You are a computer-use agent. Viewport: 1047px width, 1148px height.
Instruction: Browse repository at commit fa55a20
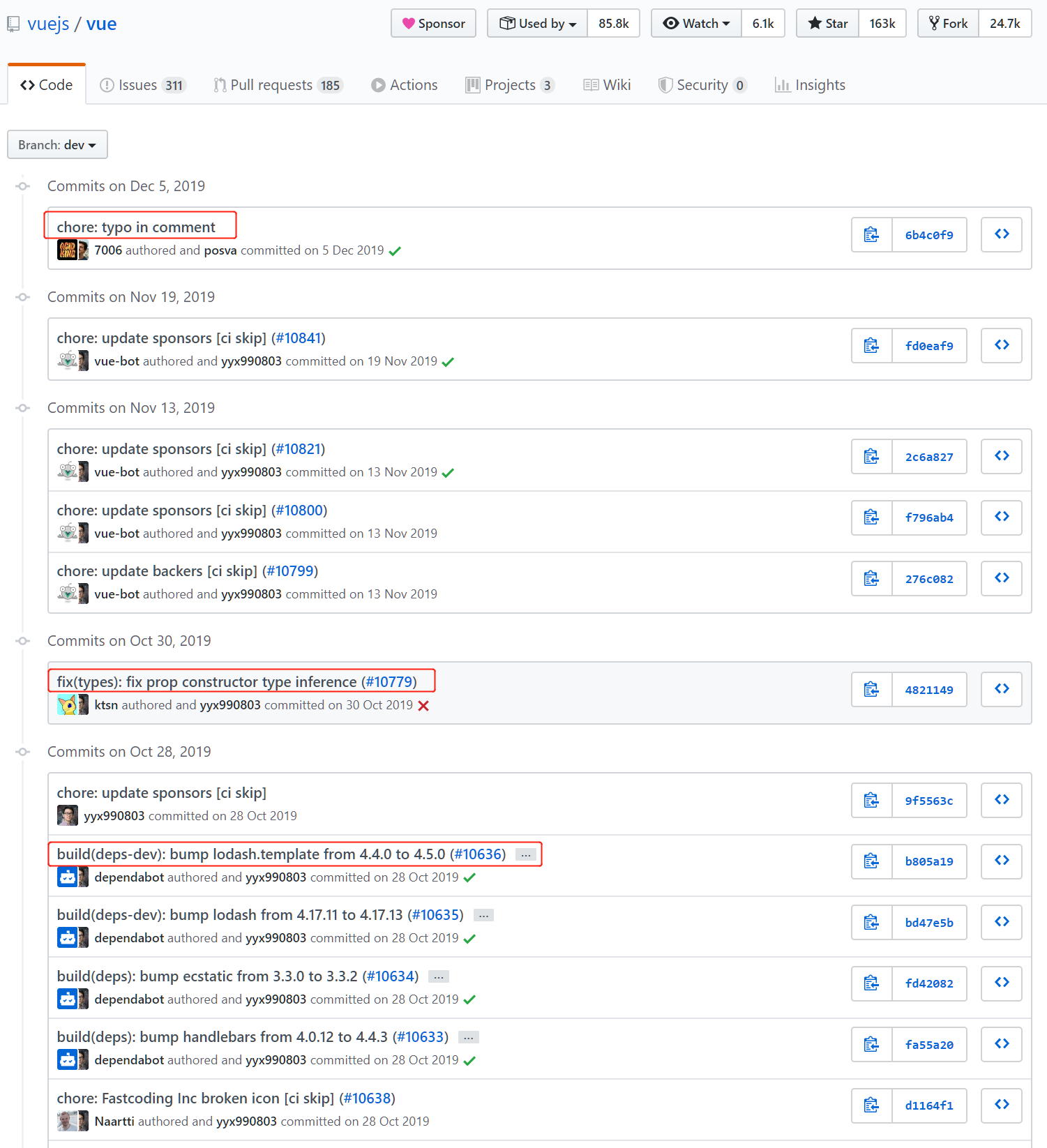(1002, 1044)
